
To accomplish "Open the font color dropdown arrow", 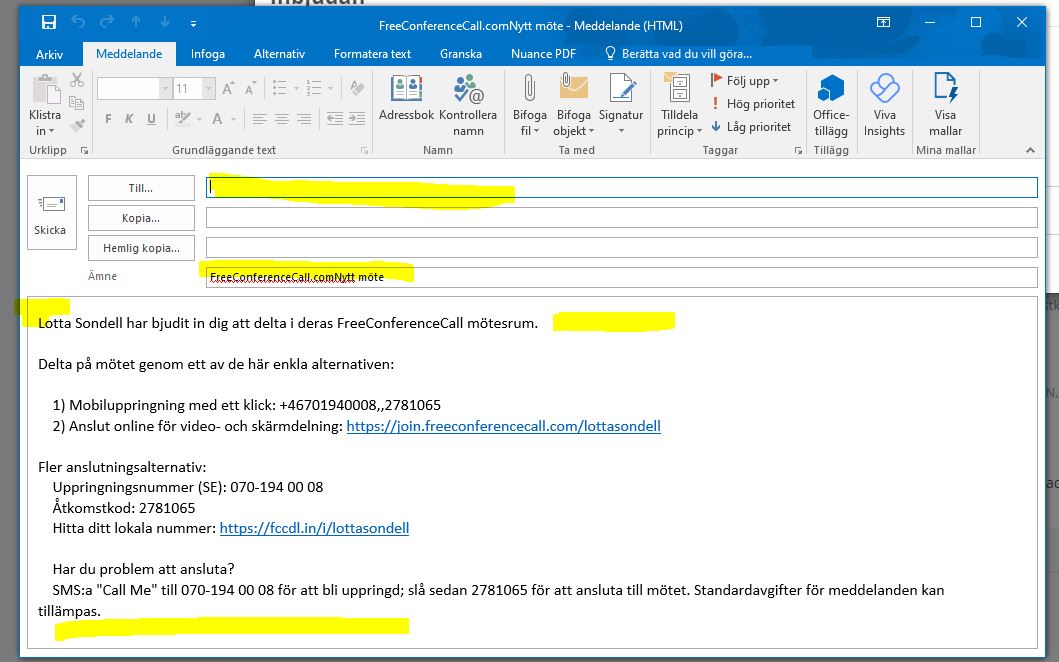I will (233, 120).
